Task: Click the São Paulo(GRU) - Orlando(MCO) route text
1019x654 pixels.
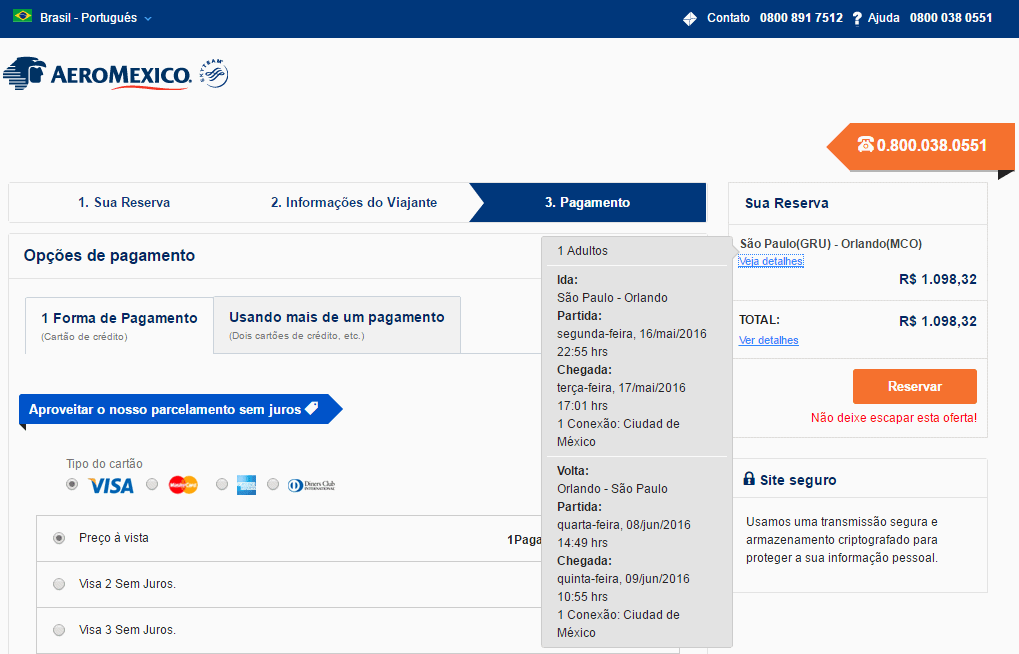Action: 831,244
